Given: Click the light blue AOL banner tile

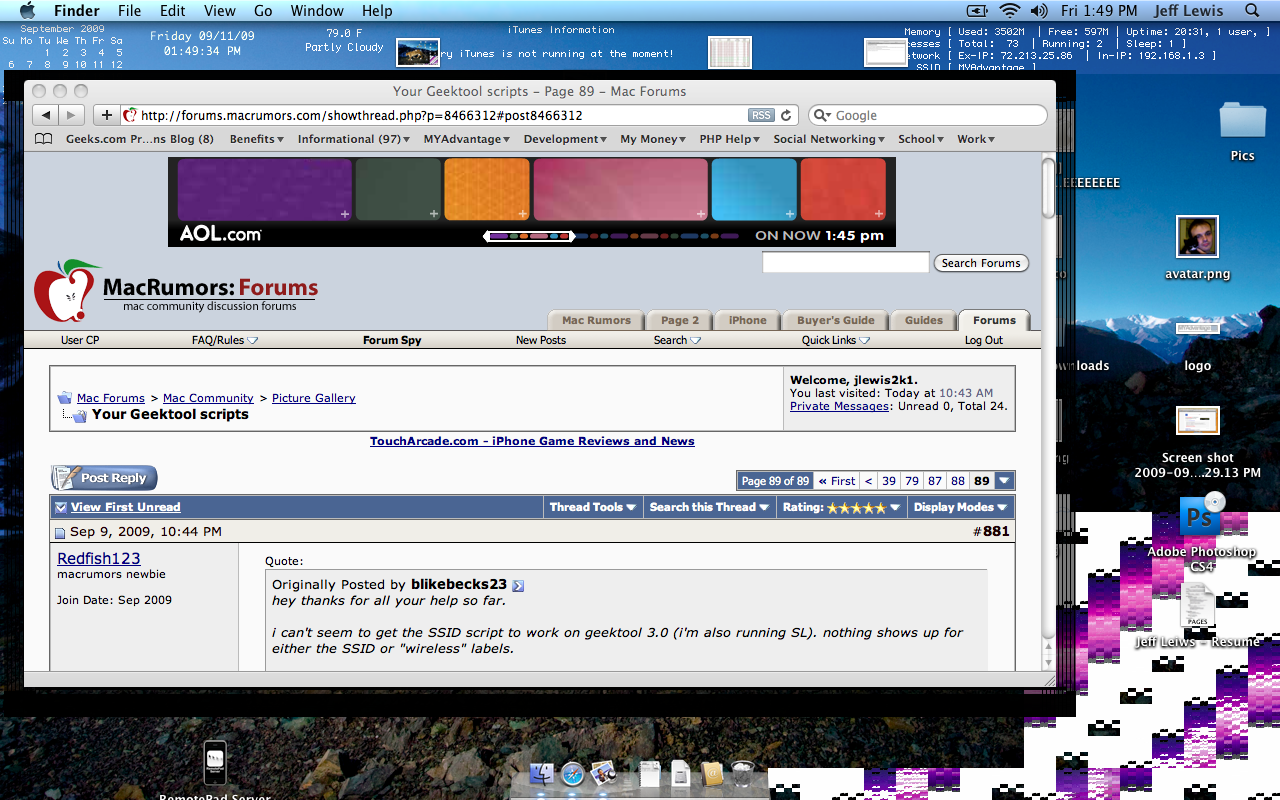Looking at the screenshot, I should point(754,190).
